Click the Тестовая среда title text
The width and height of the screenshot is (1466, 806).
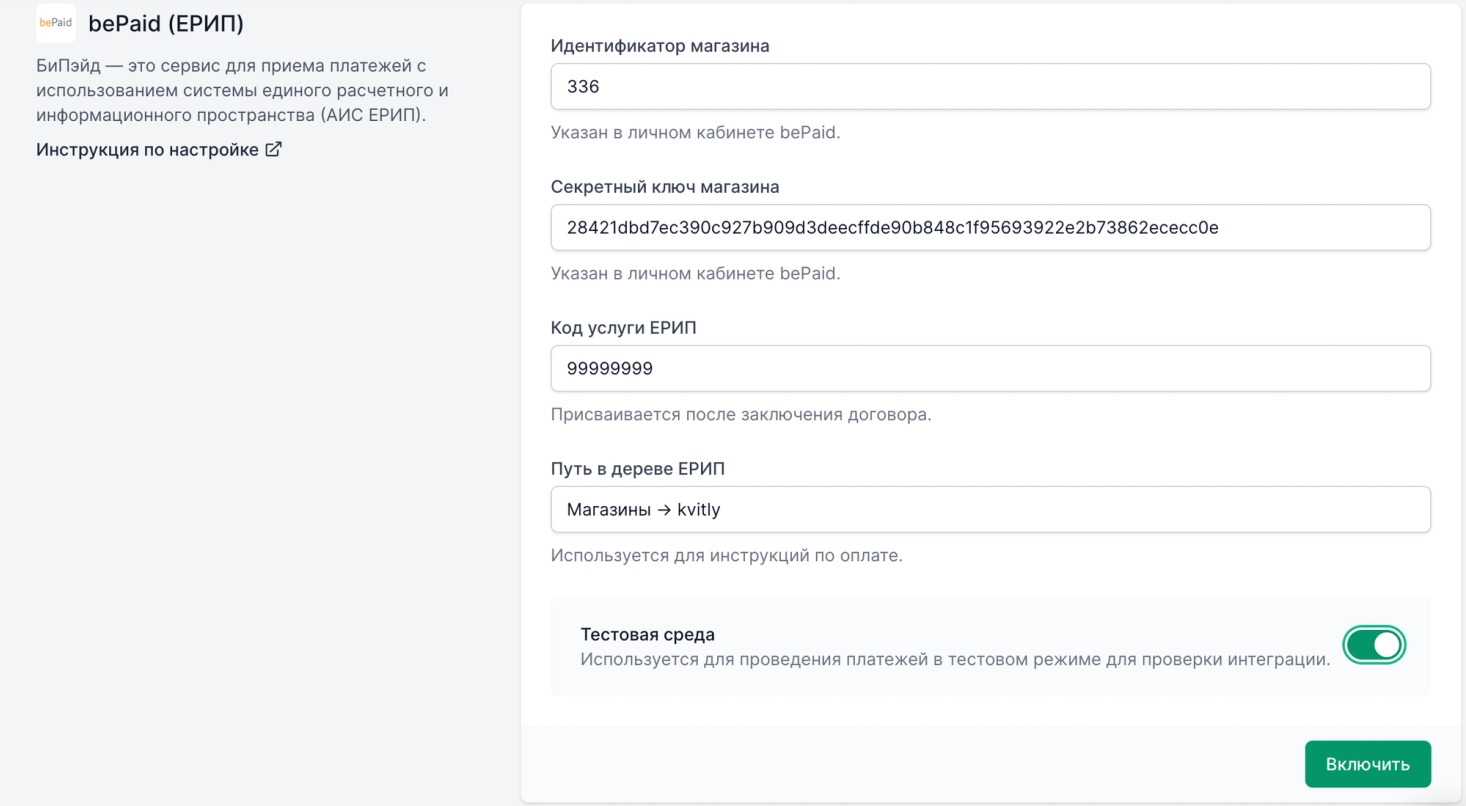tap(647, 634)
